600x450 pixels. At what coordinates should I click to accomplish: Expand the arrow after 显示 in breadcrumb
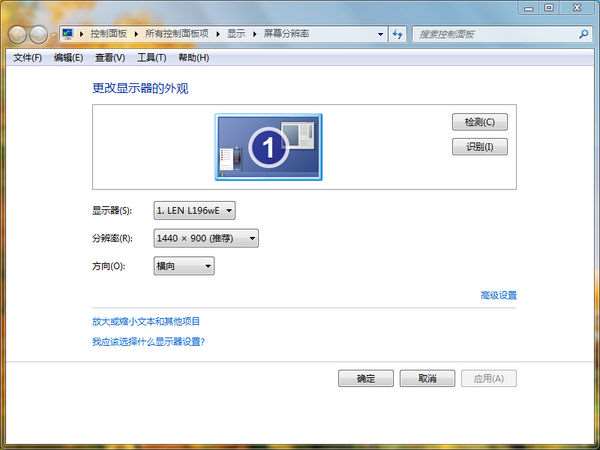tap(254, 34)
